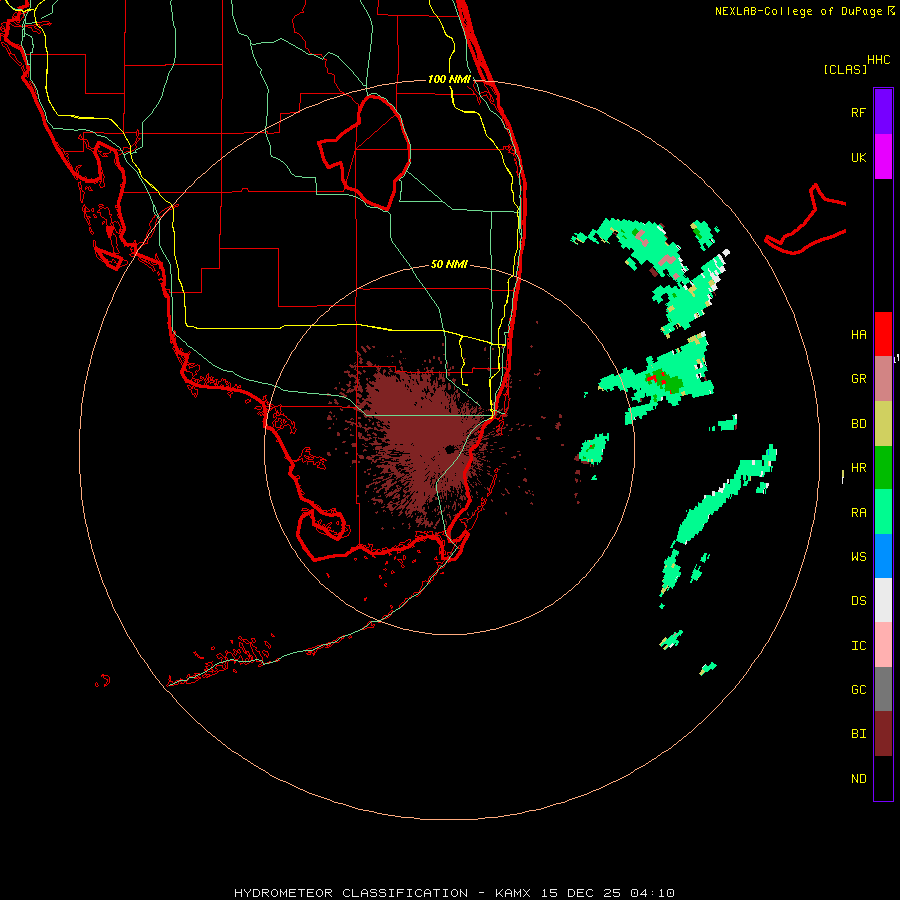Select the yellow BD legend color swatch
The height and width of the screenshot is (900, 900).
883,424
